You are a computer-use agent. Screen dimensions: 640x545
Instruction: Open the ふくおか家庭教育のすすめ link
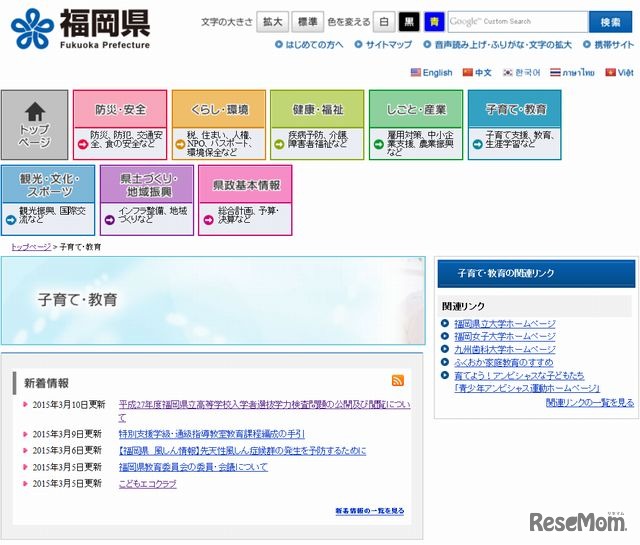(x=504, y=362)
